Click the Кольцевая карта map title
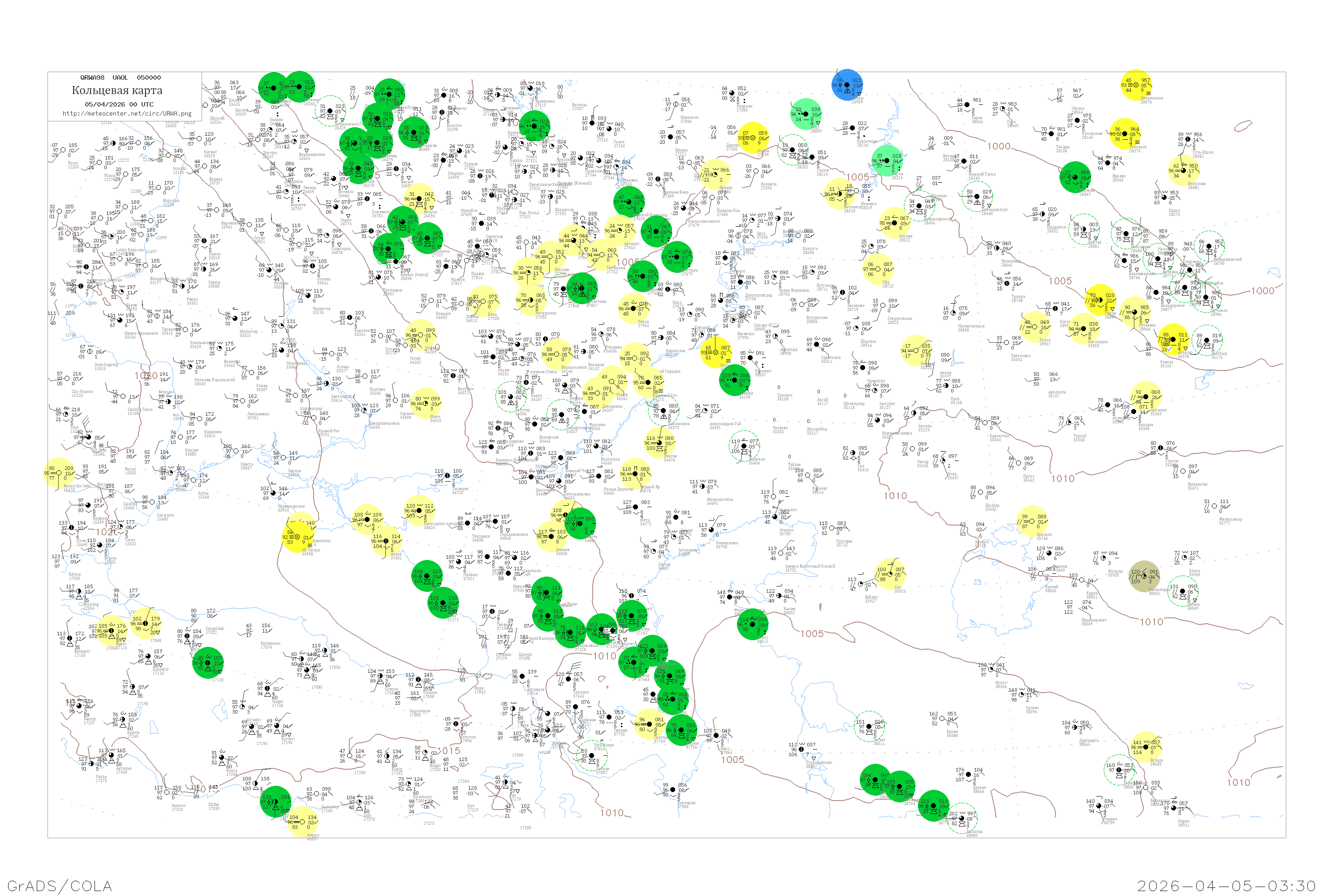The height and width of the screenshot is (896, 1344). 117,90
